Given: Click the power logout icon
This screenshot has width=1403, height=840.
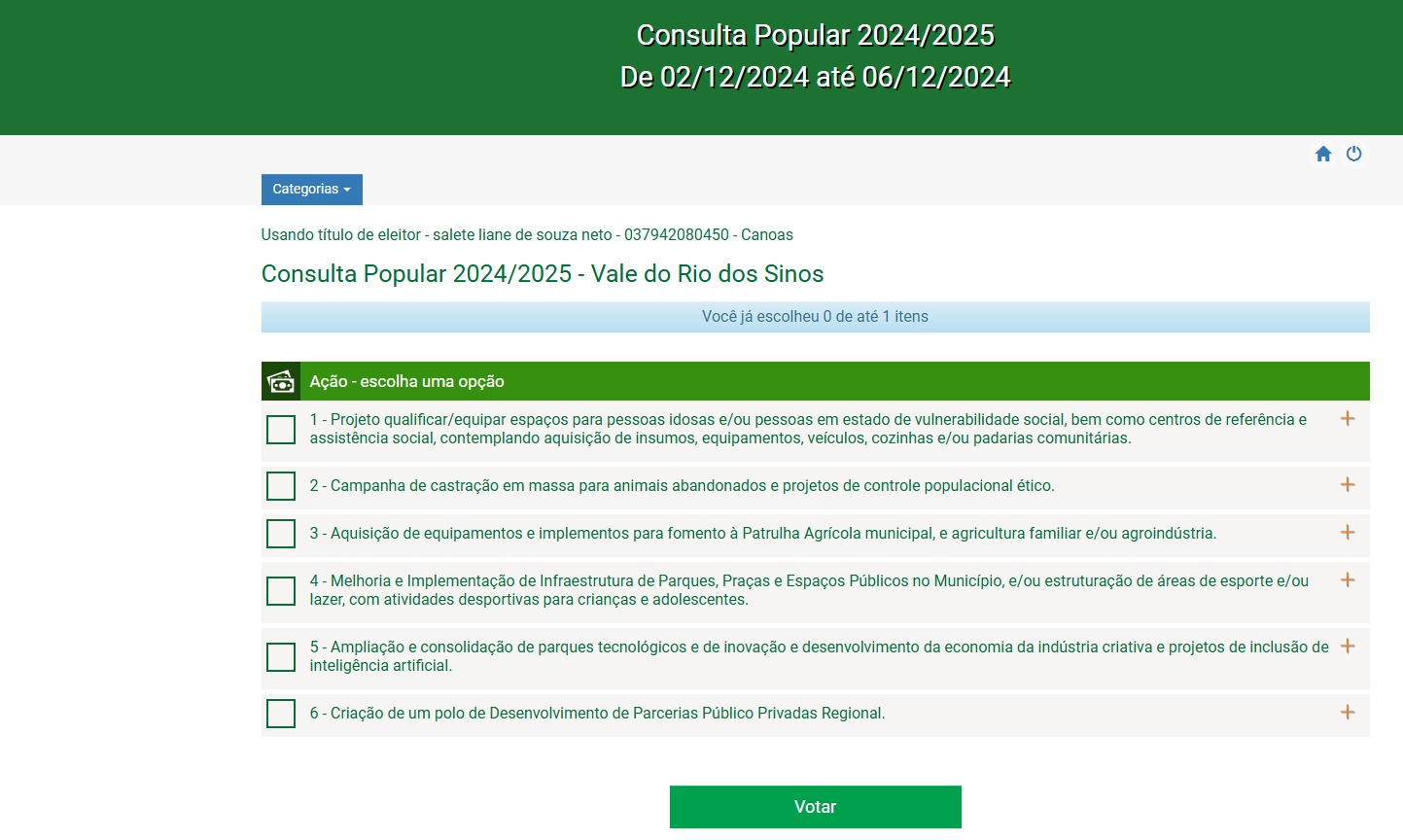Looking at the screenshot, I should tap(1353, 154).
